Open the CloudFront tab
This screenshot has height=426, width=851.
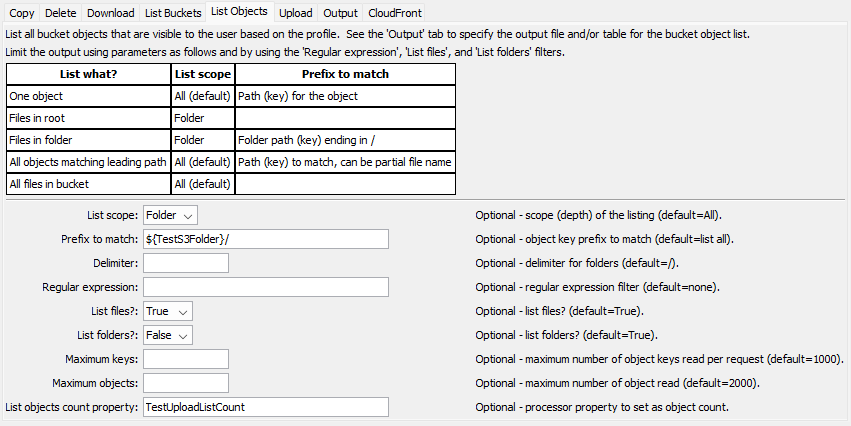click(394, 13)
